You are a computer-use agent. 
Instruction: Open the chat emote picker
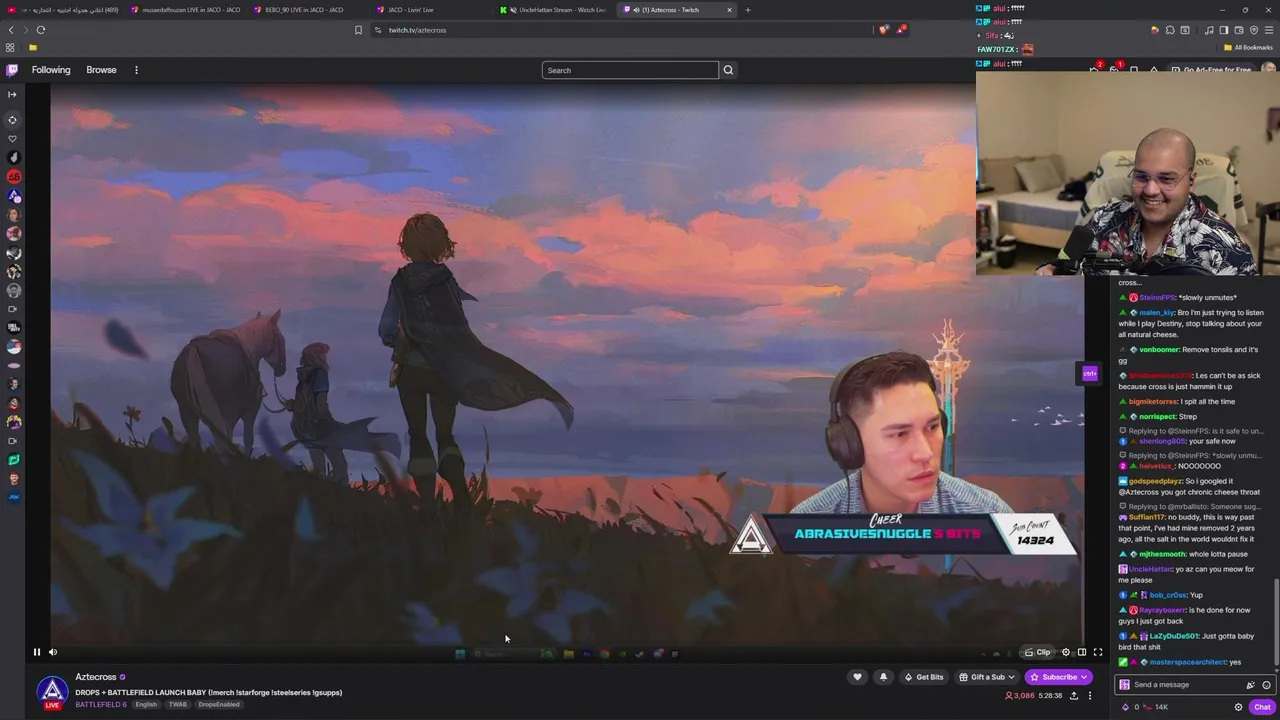[x=1266, y=685]
